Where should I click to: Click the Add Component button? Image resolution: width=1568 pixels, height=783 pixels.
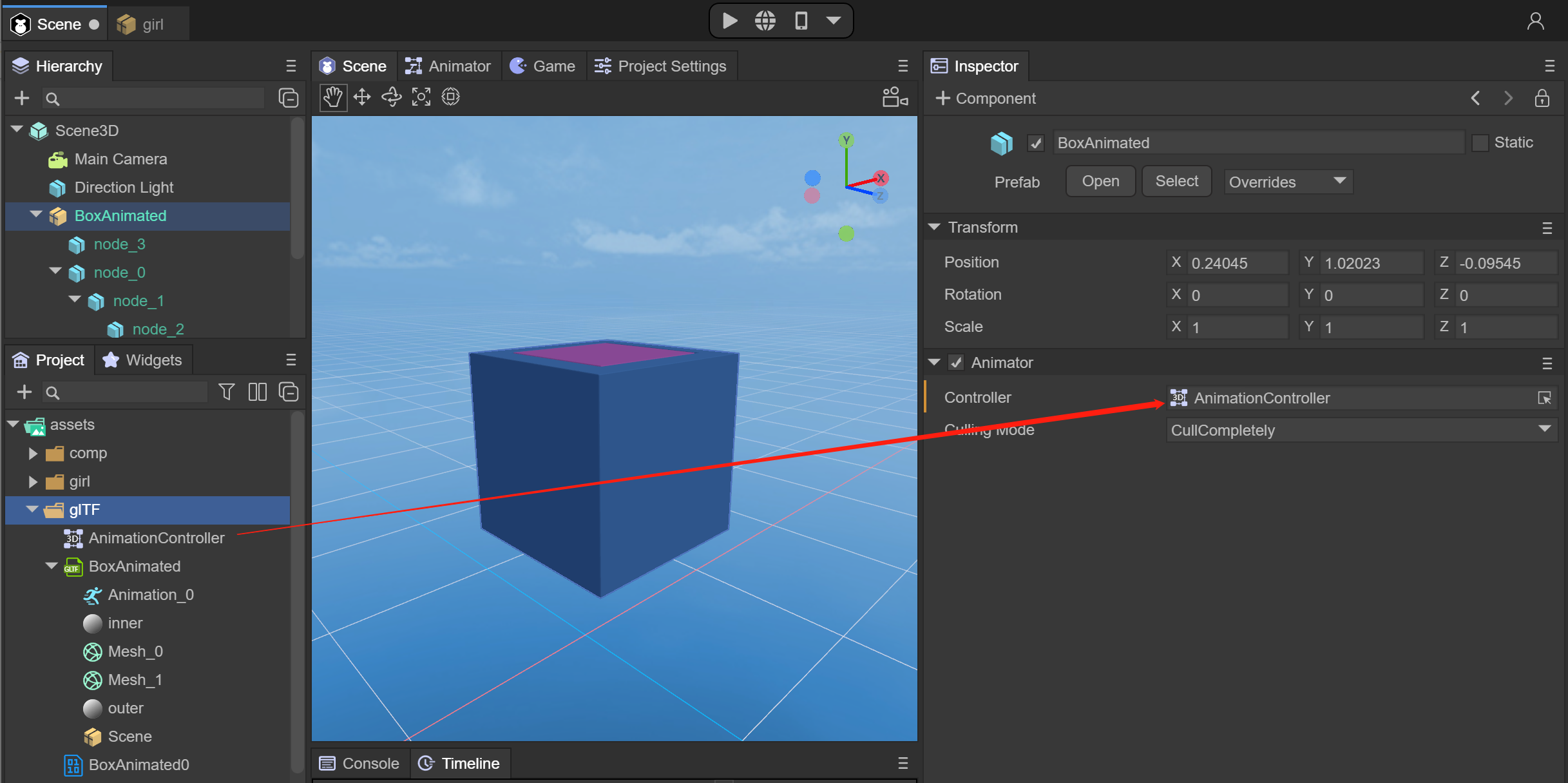pyautogui.click(x=986, y=99)
